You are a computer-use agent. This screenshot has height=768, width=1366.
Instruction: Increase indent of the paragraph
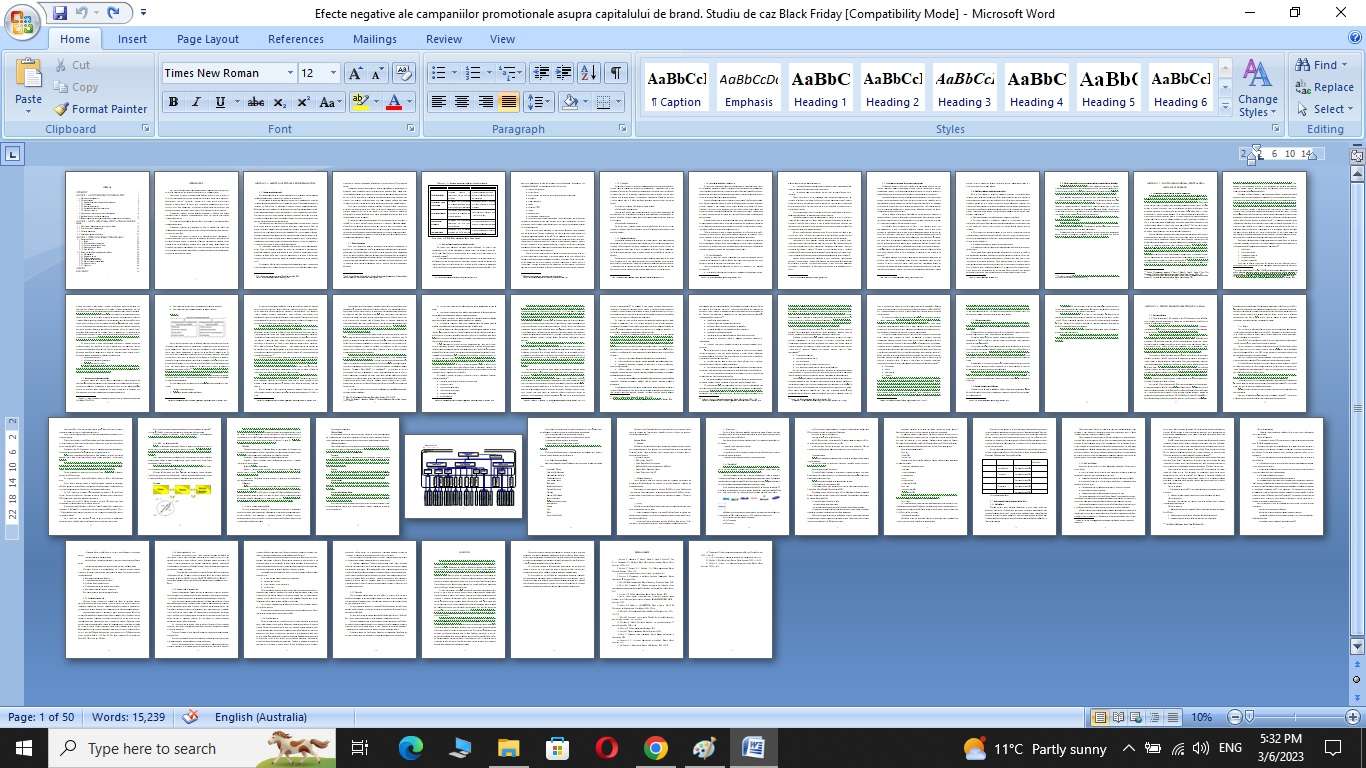click(564, 73)
